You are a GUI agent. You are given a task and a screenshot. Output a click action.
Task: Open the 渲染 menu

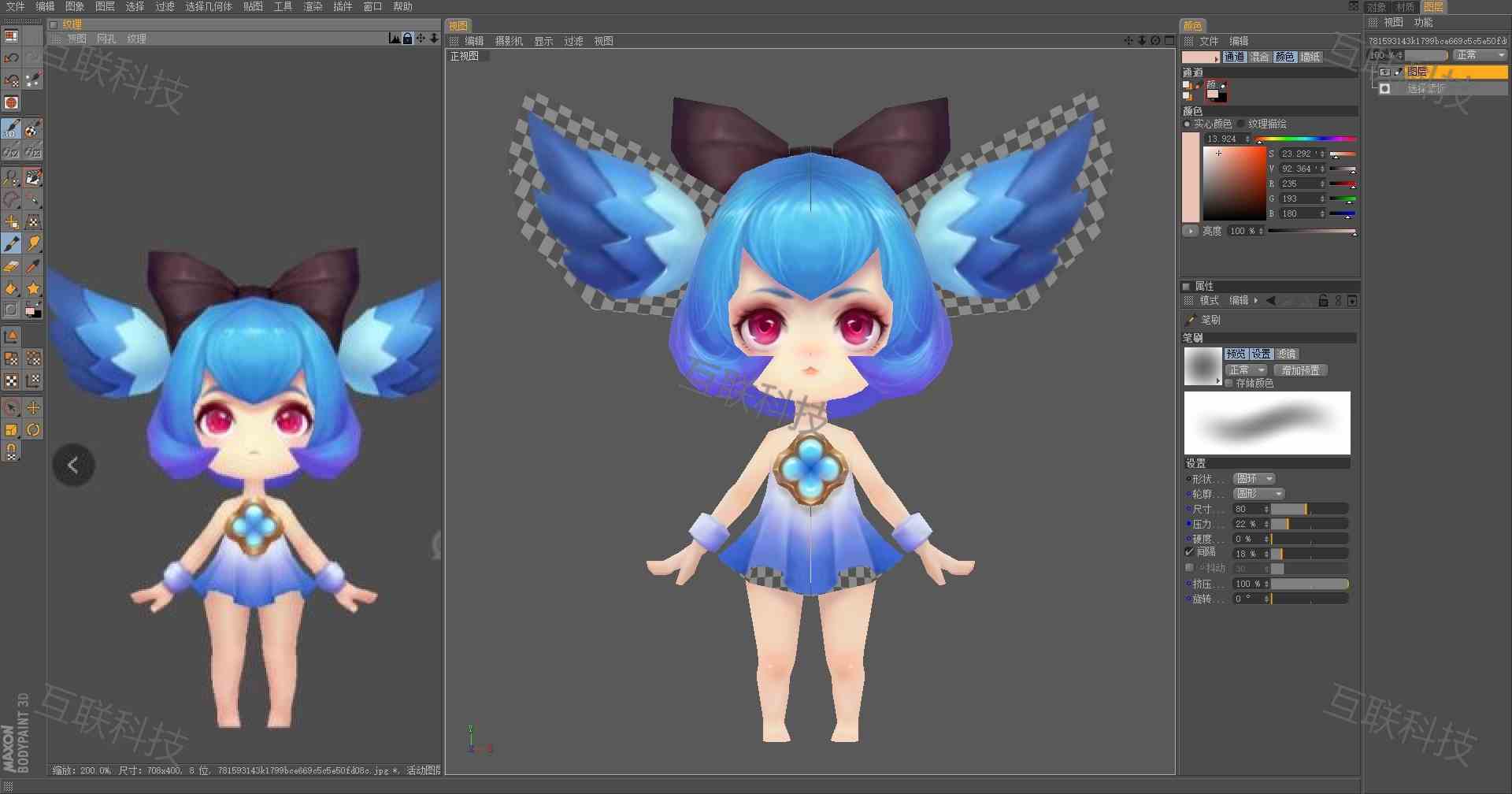tap(313, 6)
